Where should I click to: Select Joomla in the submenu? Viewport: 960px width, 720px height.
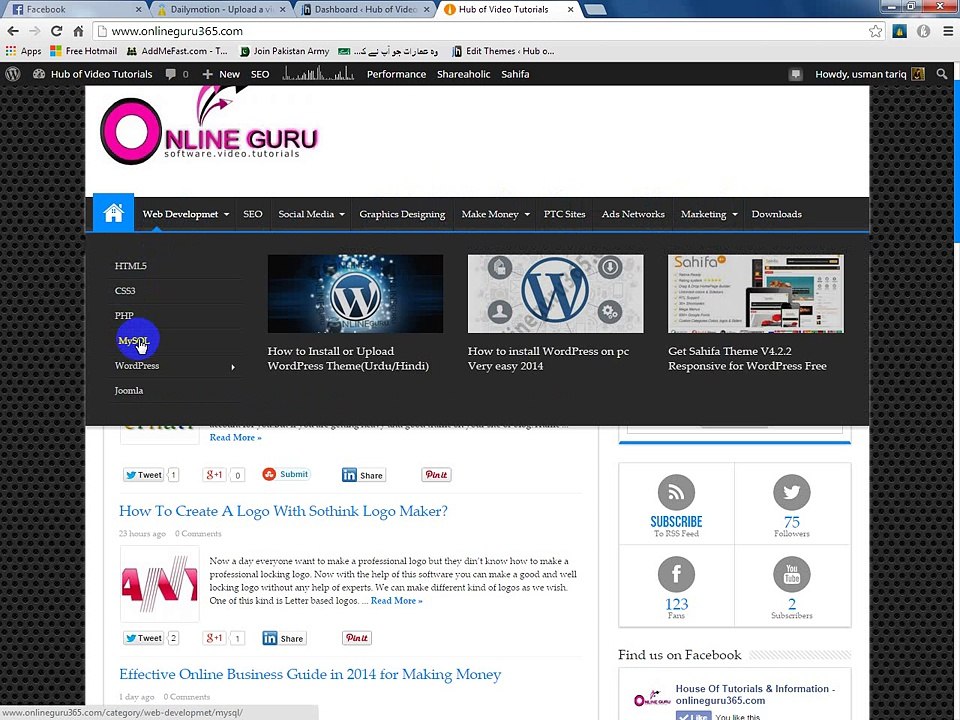click(x=129, y=391)
